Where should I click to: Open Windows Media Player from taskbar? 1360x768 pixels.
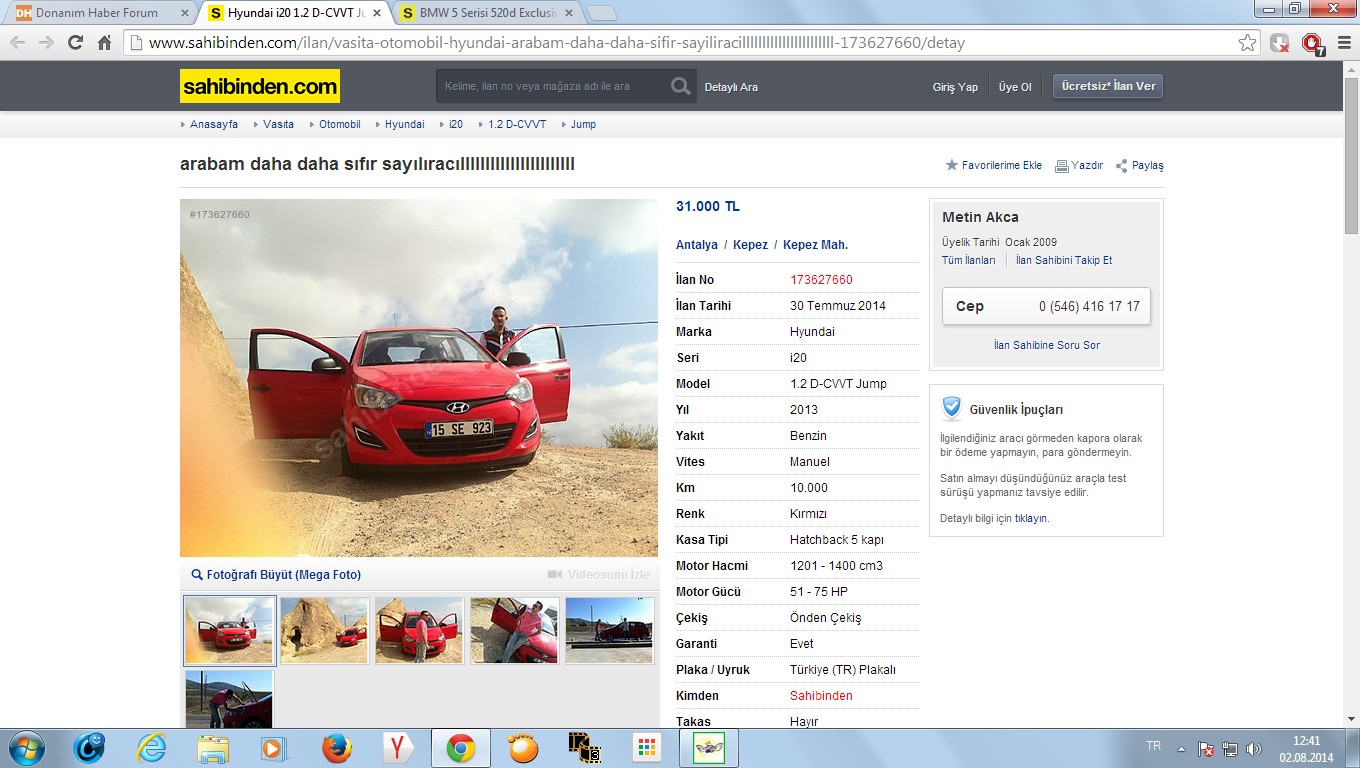pyautogui.click(x=273, y=748)
